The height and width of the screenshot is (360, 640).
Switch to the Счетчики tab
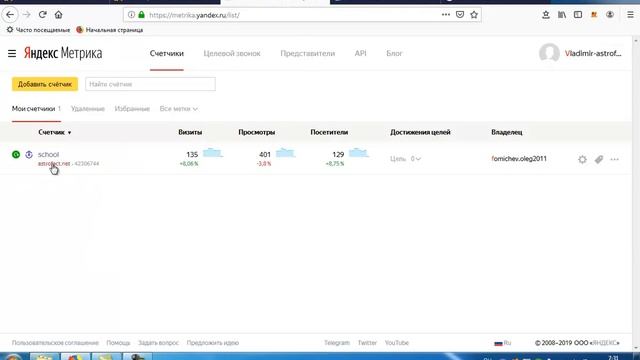[167, 53]
